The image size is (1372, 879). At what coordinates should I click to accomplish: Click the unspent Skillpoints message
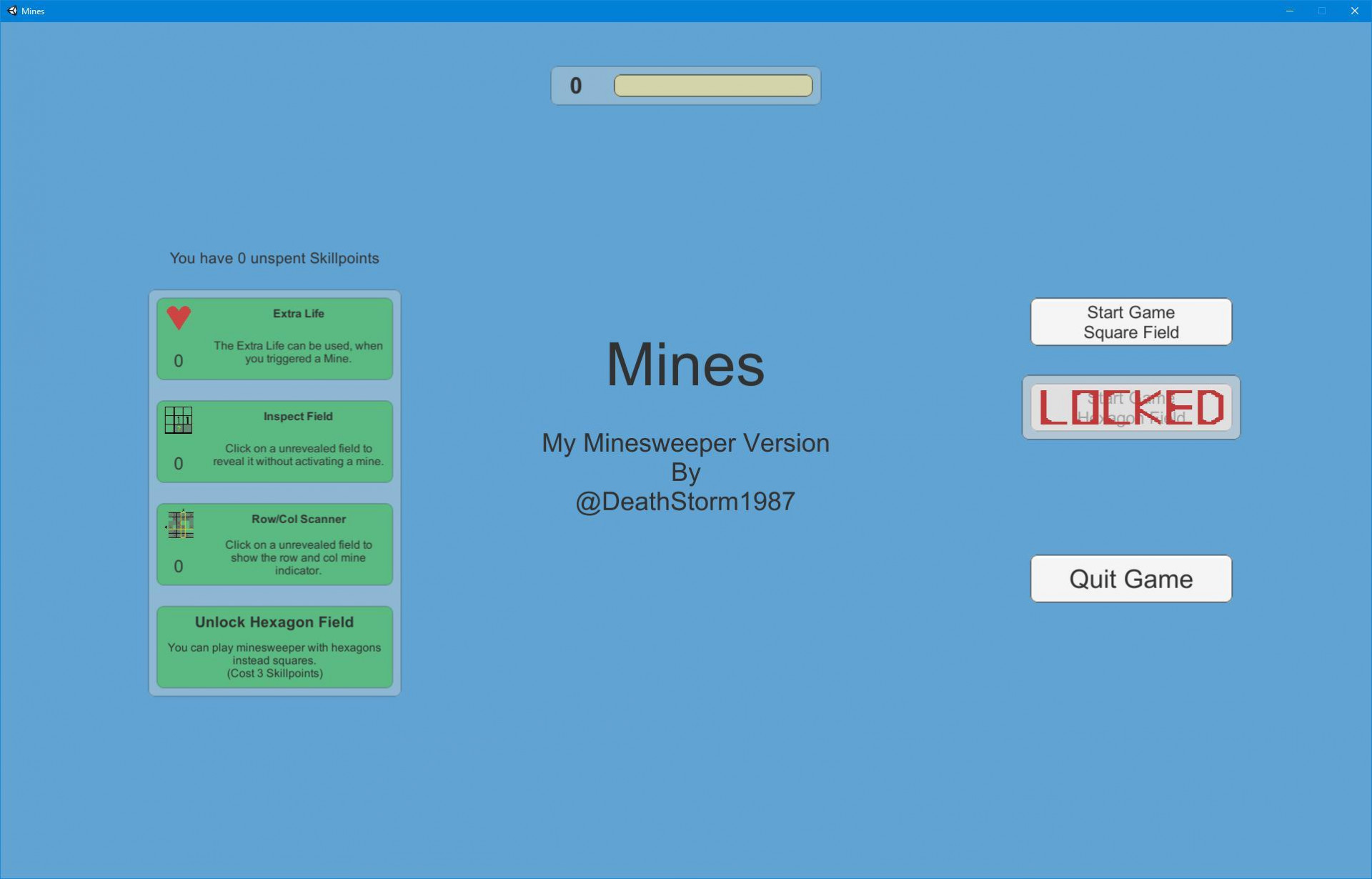[x=274, y=259]
